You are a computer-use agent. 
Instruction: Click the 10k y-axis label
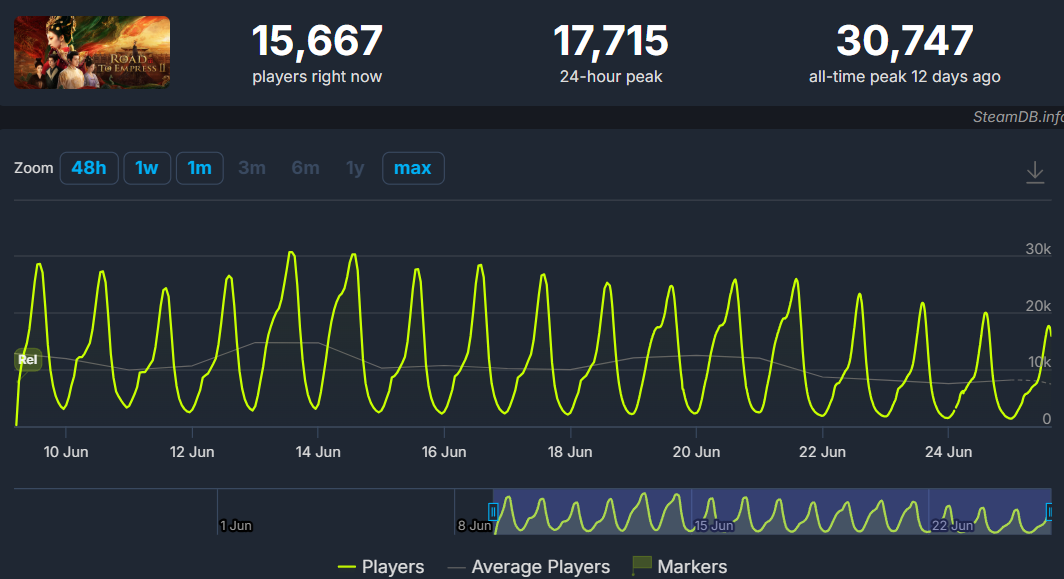pyautogui.click(x=1039, y=362)
